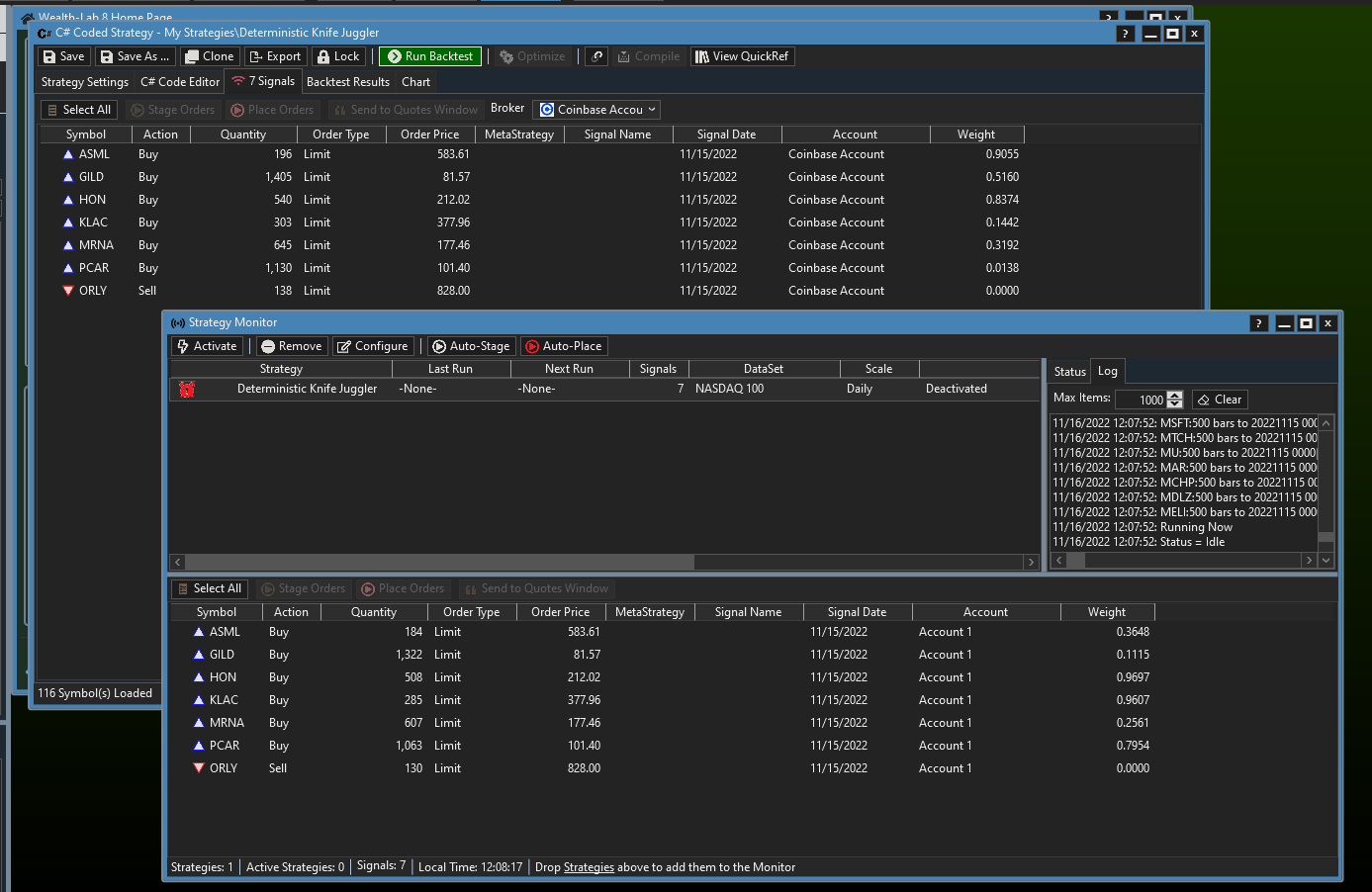Switch to the Backtest Results tab

(347, 82)
